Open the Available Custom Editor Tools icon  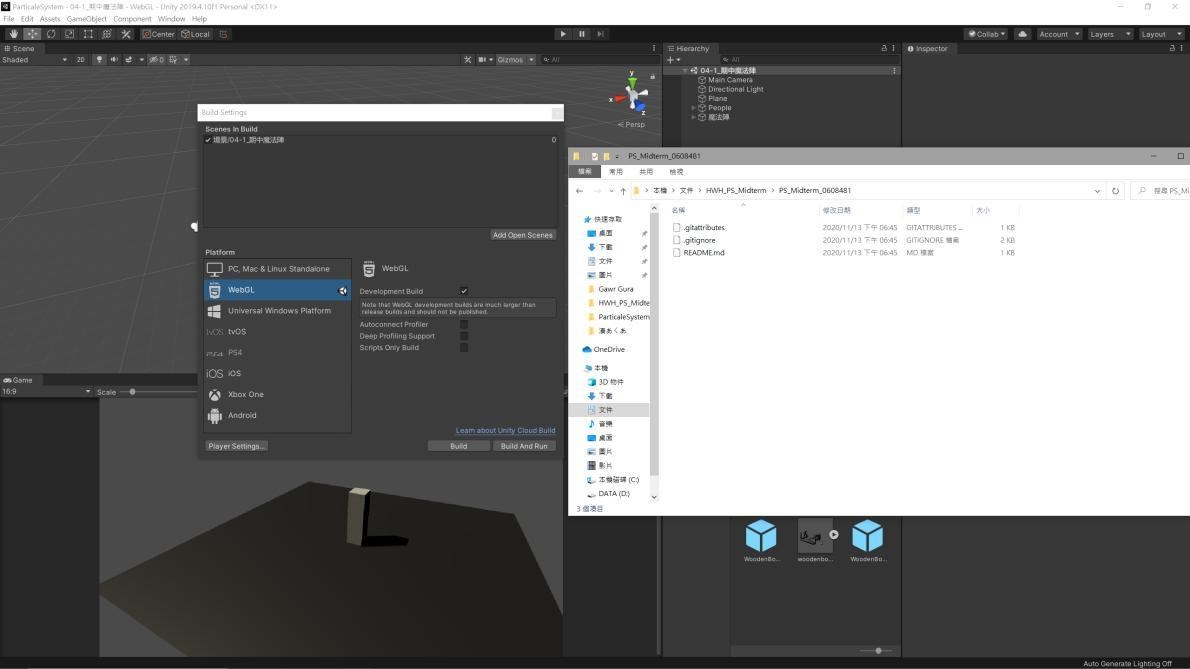[x=126, y=33]
